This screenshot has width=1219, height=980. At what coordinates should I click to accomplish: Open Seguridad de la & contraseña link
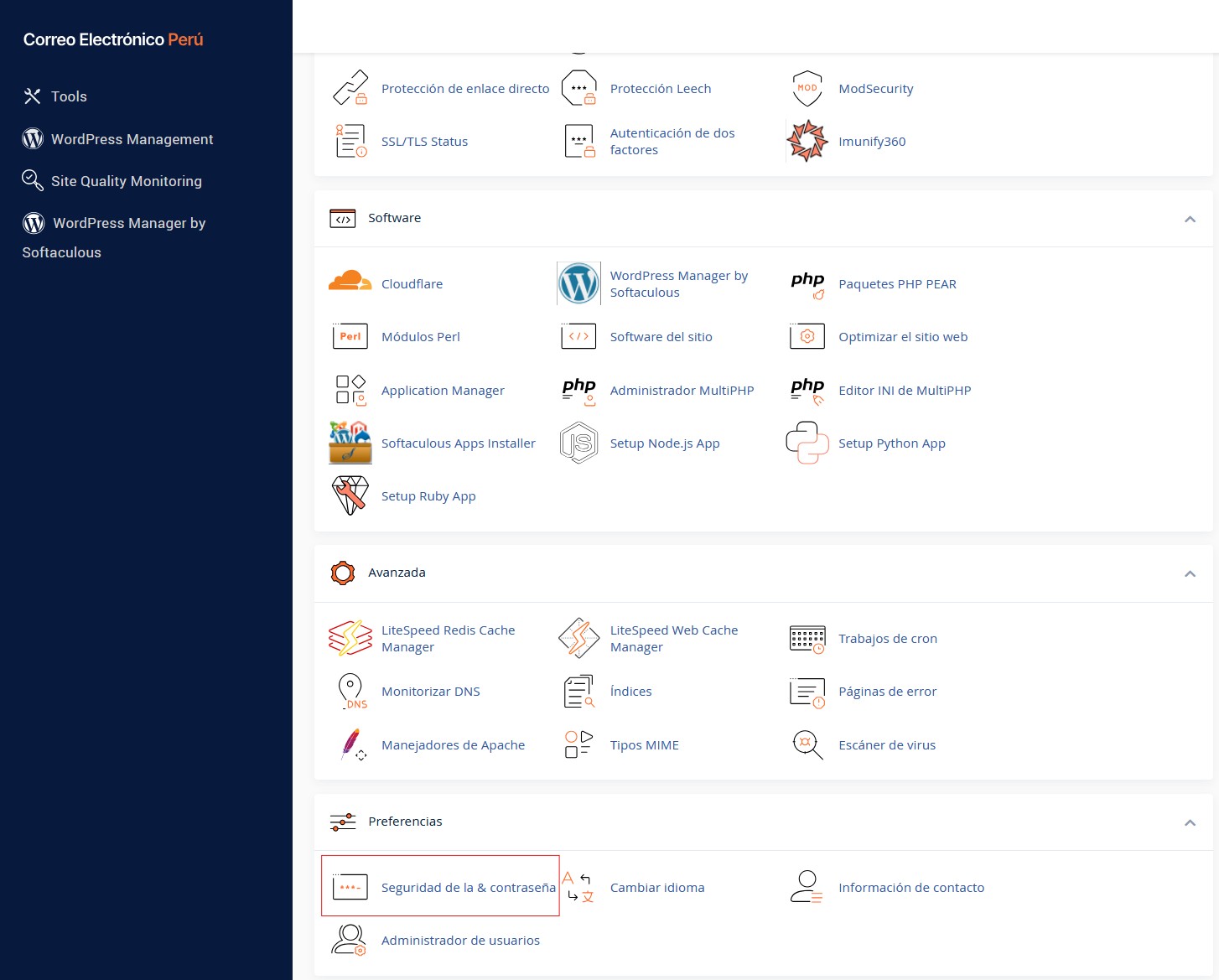tap(468, 888)
